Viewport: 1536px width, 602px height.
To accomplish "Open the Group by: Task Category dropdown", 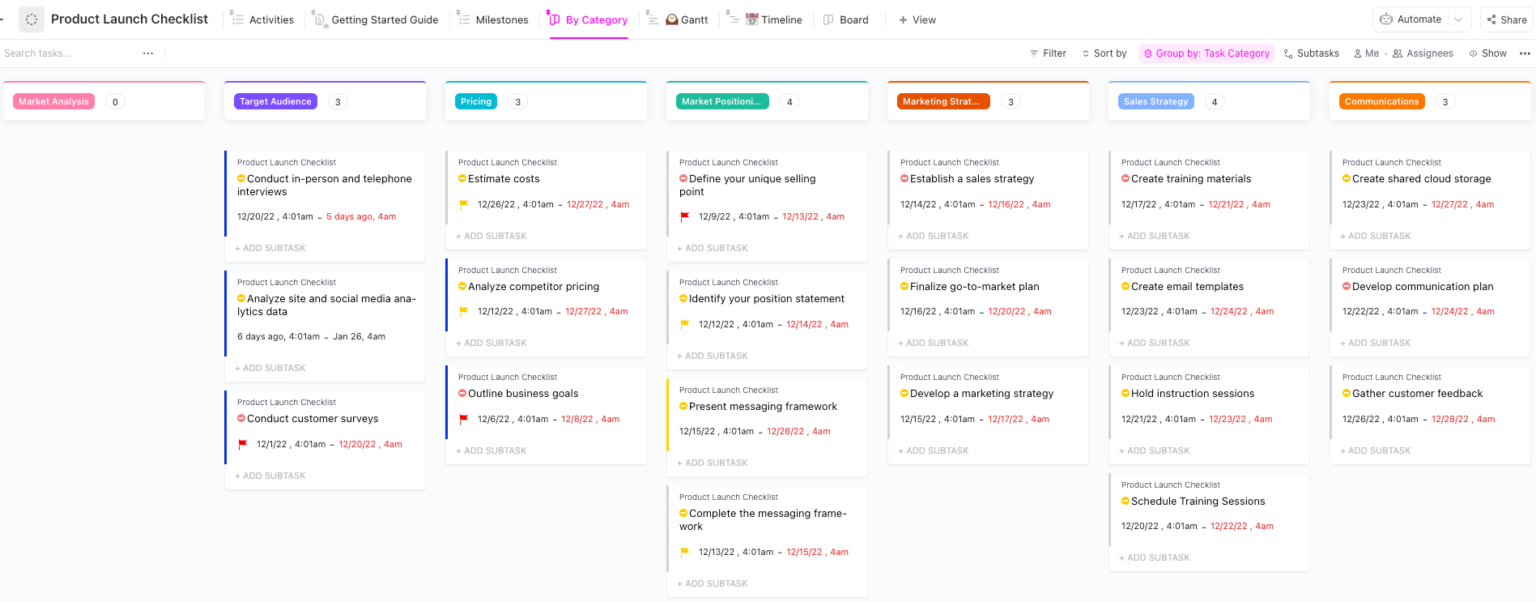I will tap(1206, 53).
